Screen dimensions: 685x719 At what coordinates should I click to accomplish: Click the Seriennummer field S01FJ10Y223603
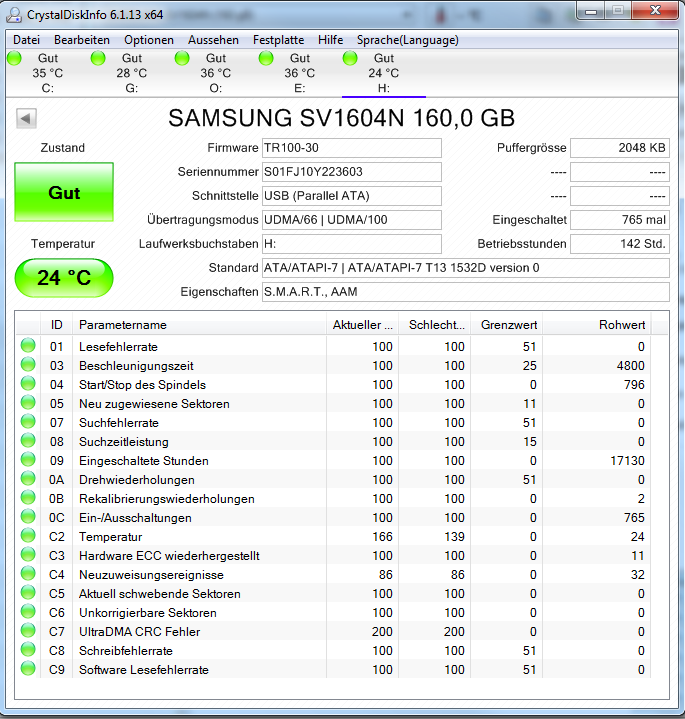point(352,172)
